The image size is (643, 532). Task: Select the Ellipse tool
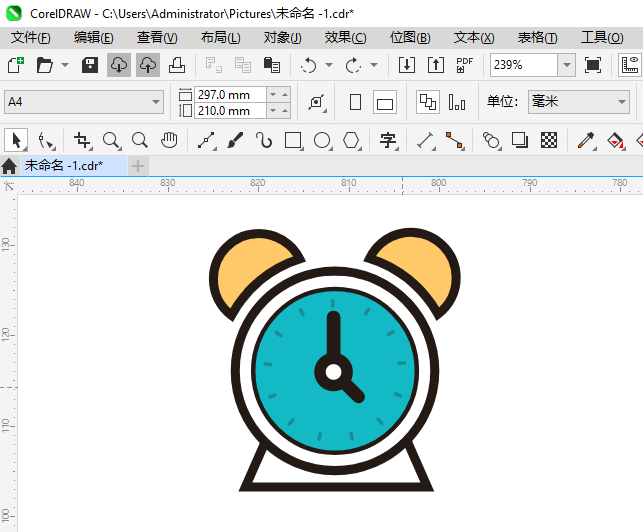(323, 140)
